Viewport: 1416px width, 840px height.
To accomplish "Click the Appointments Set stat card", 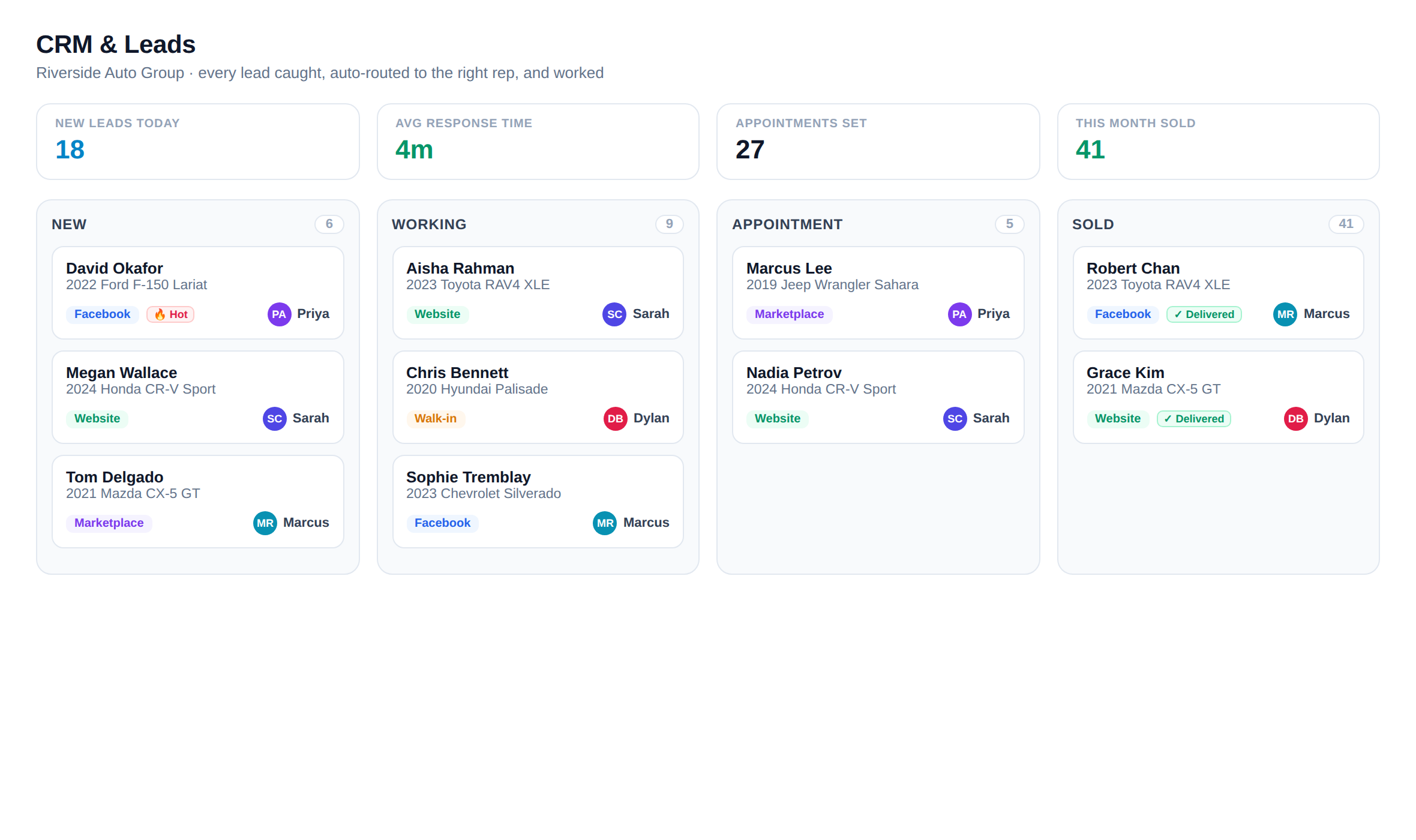I will pos(878,142).
